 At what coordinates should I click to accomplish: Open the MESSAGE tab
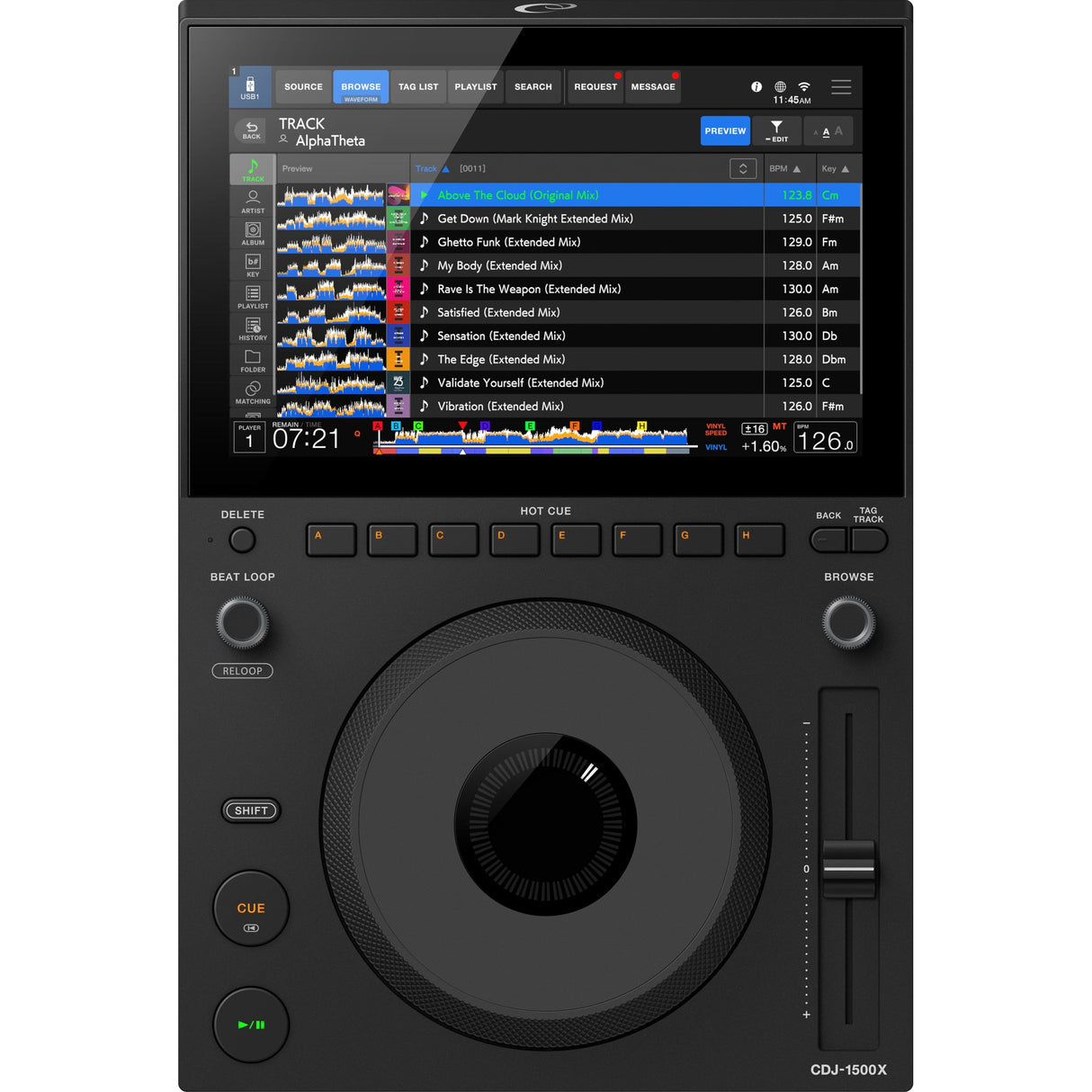click(653, 87)
